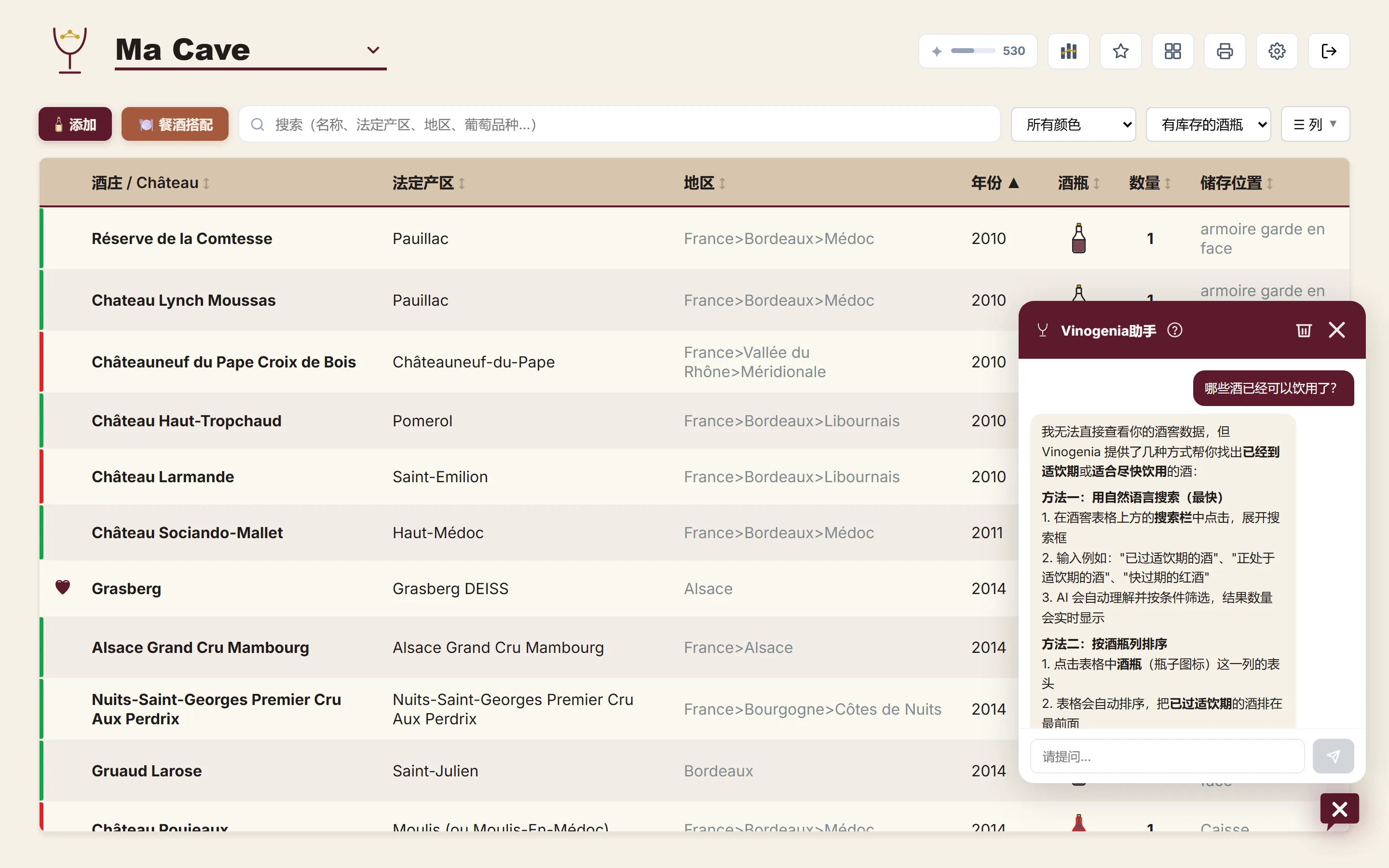Click the AI credits 530 indicator
Screen dimensions: 1389x868
pos(978,51)
